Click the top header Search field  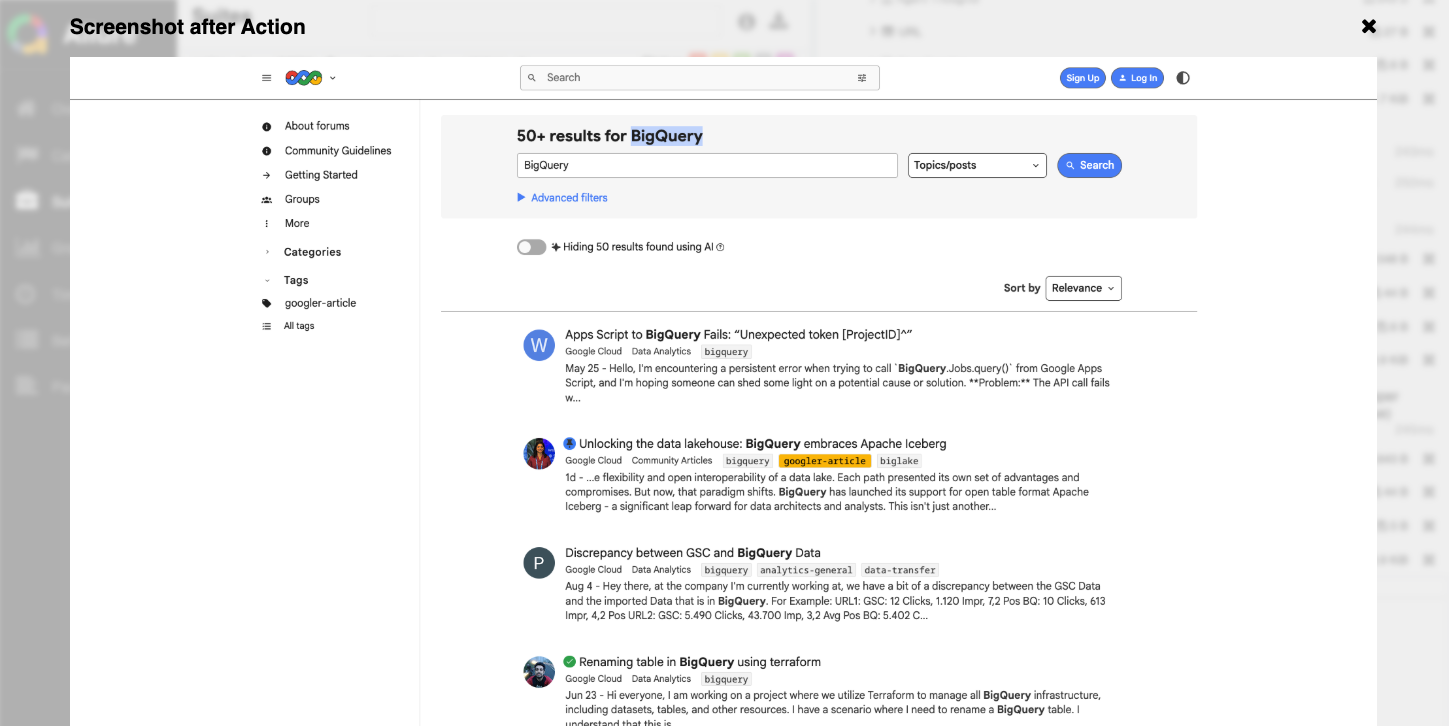tap(699, 78)
